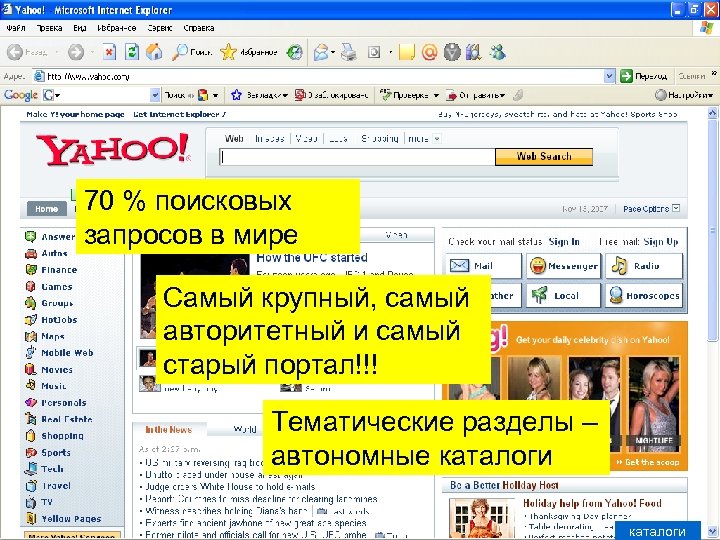The image size is (720, 540).
Task: Open the Справка menu
Action: [199, 28]
